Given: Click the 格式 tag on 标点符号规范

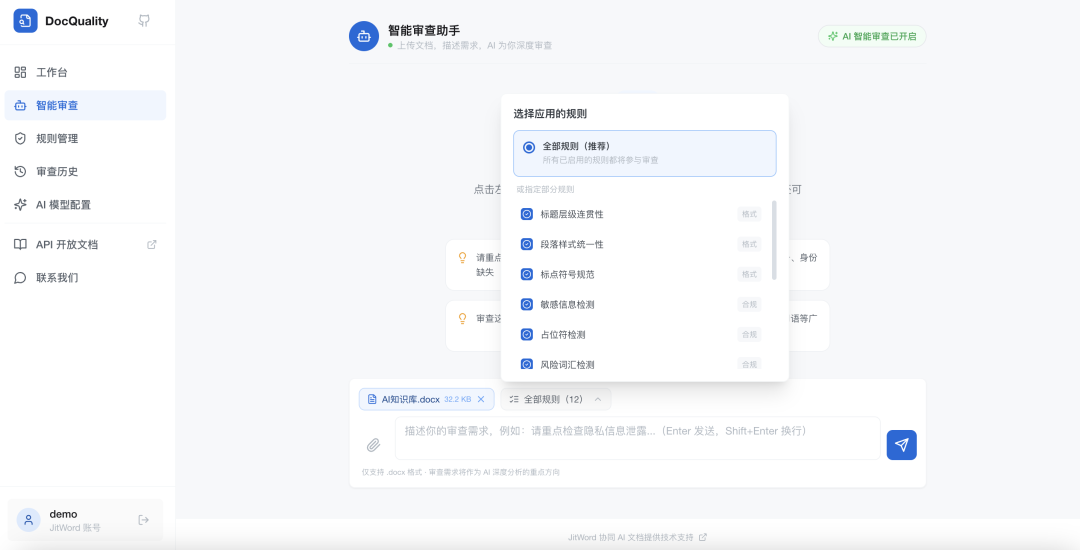Looking at the screenshot, I should click(749, 274).
